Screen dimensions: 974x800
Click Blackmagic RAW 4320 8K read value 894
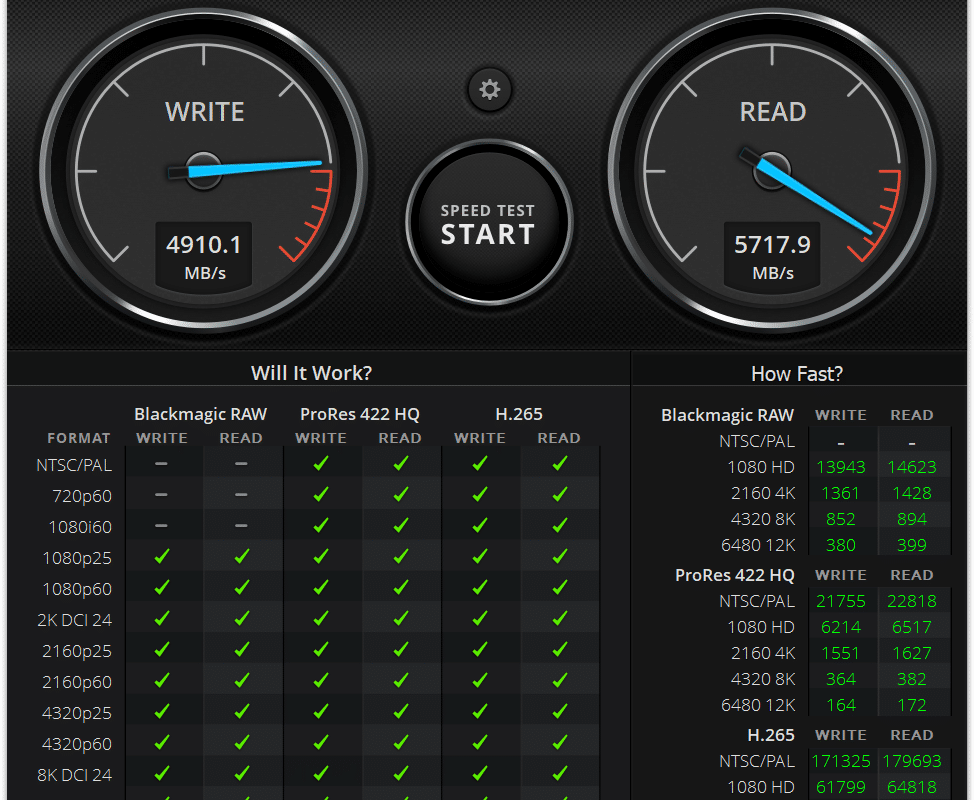(911, 519)
